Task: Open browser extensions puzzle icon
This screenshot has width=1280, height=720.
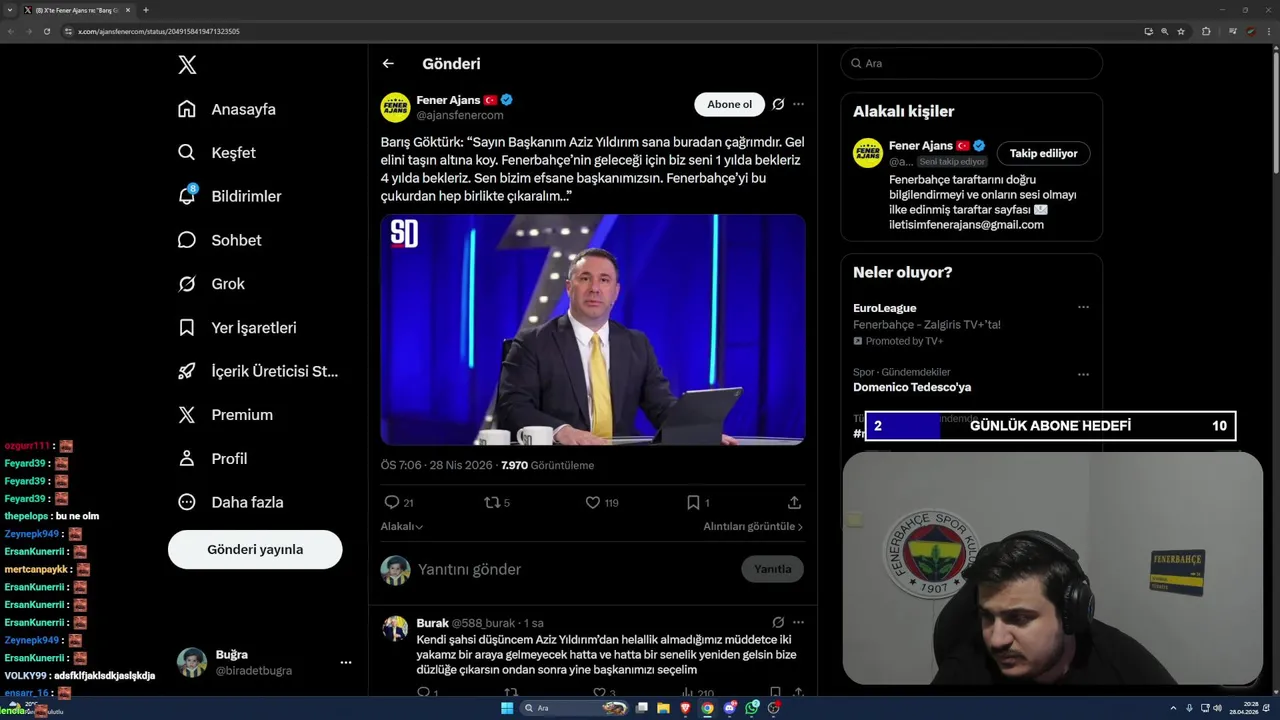Action: pos(1206,31)
